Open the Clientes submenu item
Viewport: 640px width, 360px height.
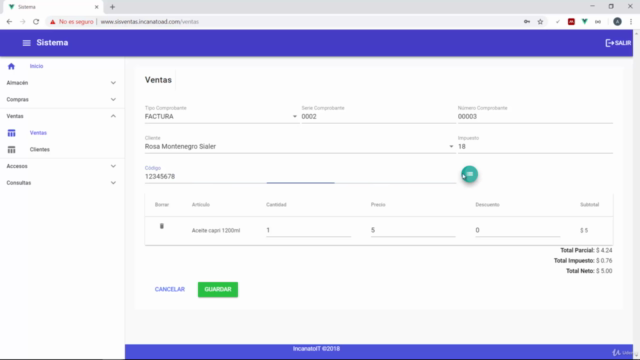pyautogui.click(x=40, y=149)
